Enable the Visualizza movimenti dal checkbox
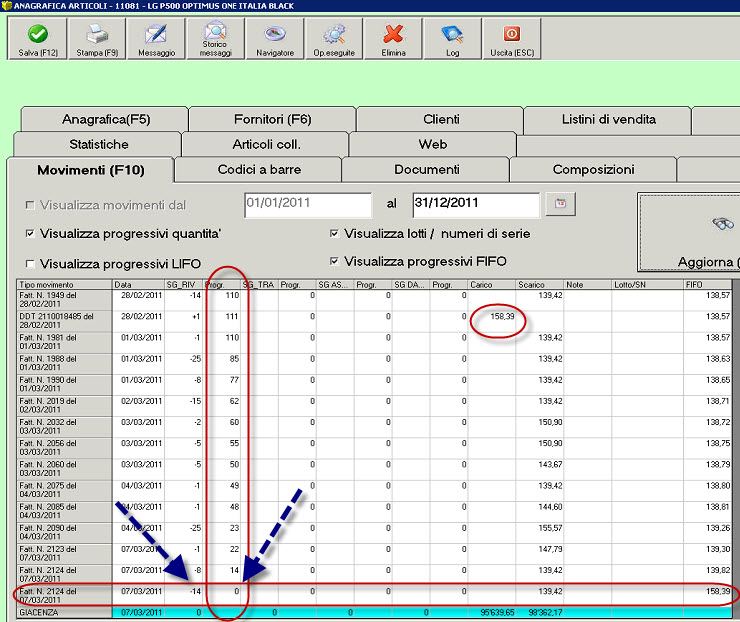740x622 pixels. tap(30, 204)
